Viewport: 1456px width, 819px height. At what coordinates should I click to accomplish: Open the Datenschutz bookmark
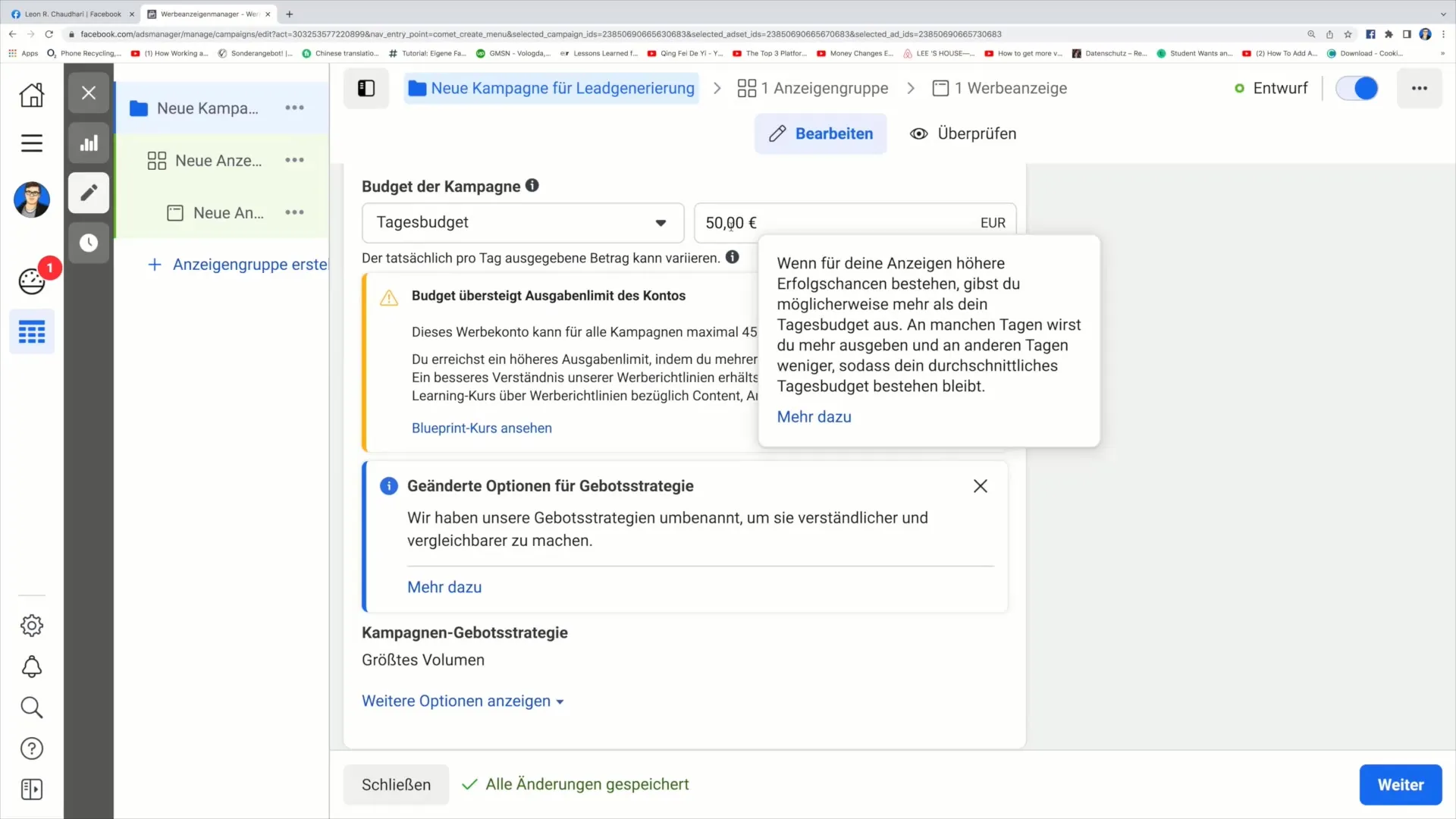point(1109,53)
